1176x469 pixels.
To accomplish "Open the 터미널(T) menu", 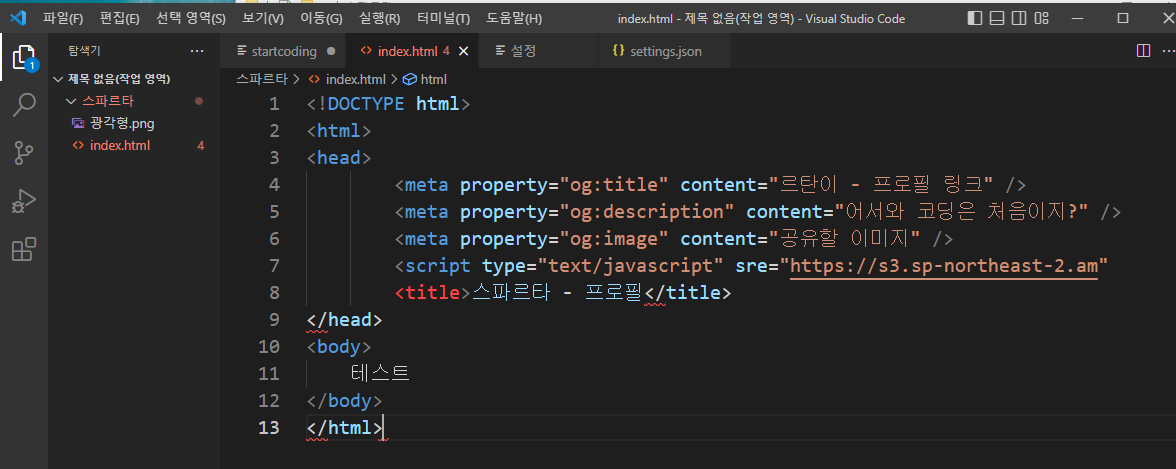I will coord(444,18).
